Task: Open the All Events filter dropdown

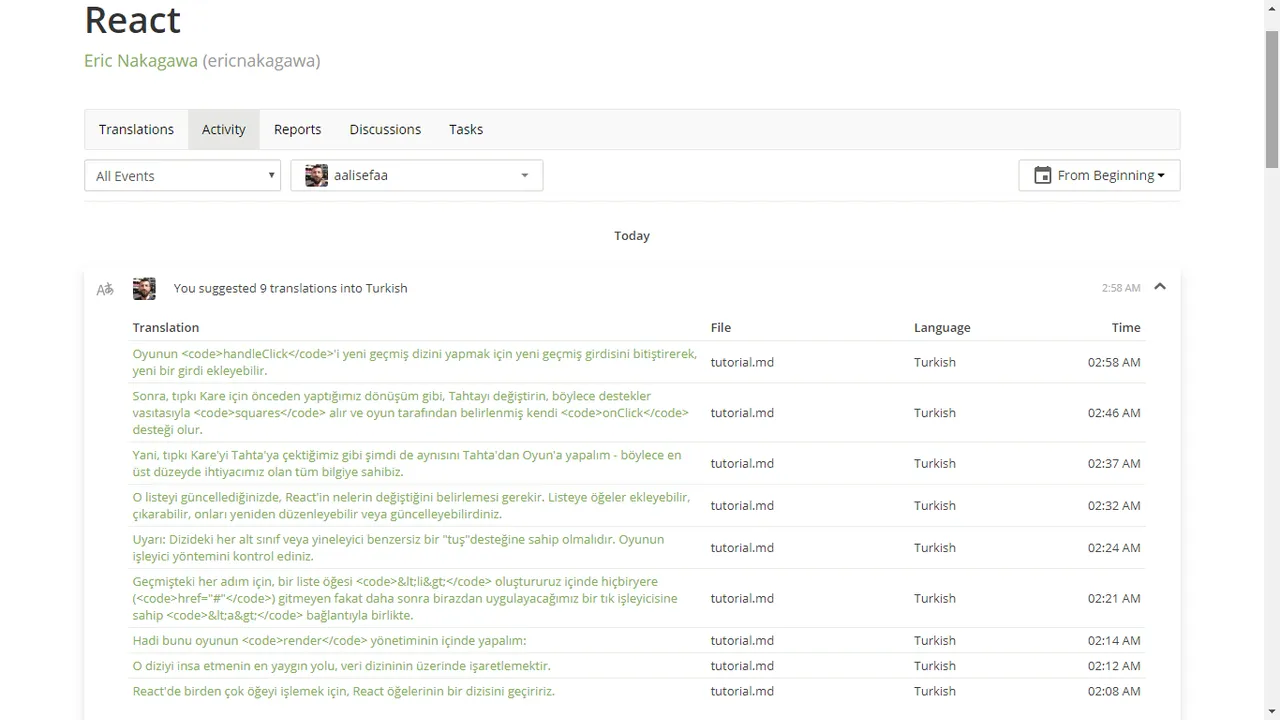Action: pyautogui.click(x=182, y=175)
